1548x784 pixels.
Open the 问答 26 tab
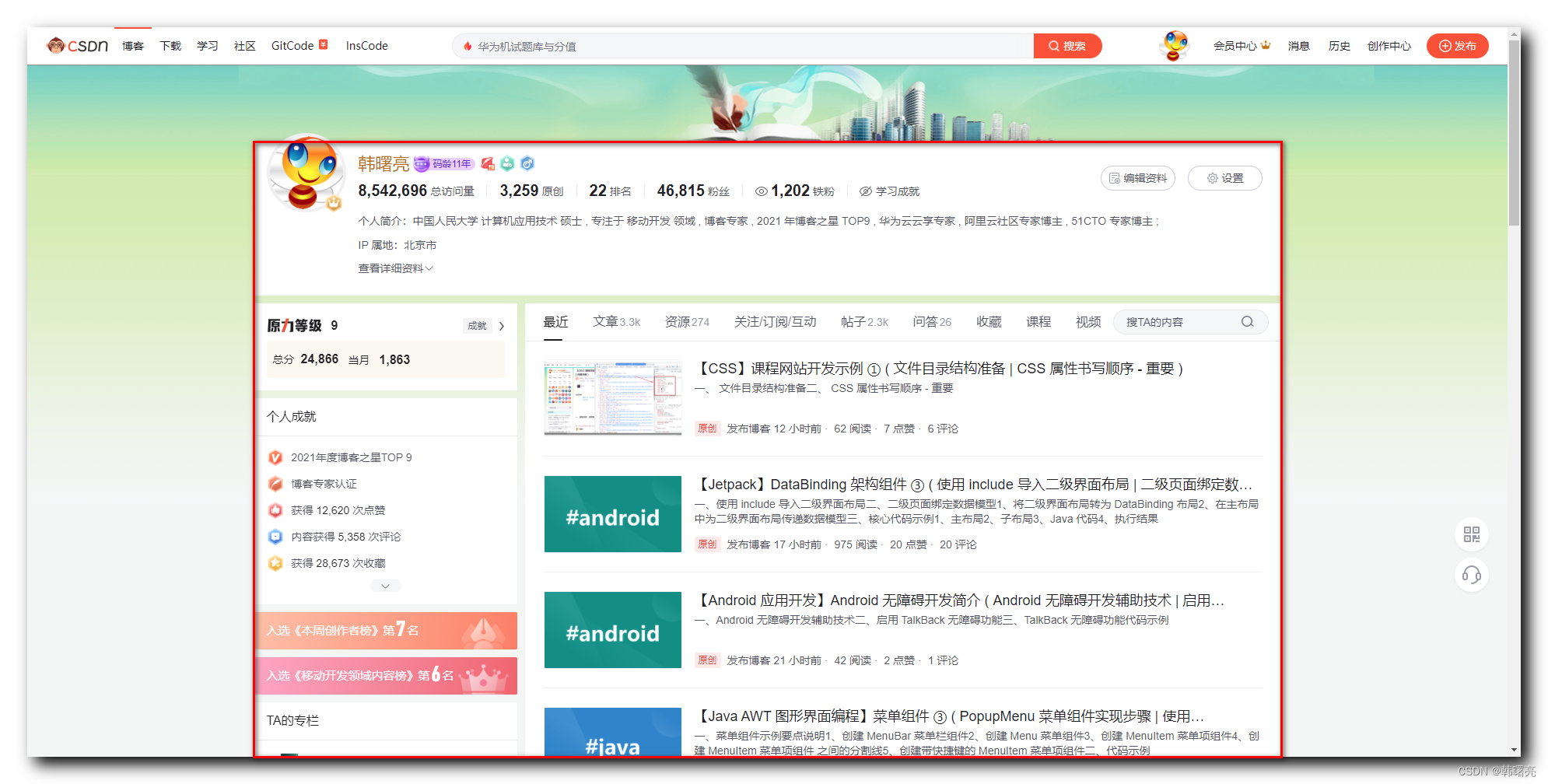(932, 322)
